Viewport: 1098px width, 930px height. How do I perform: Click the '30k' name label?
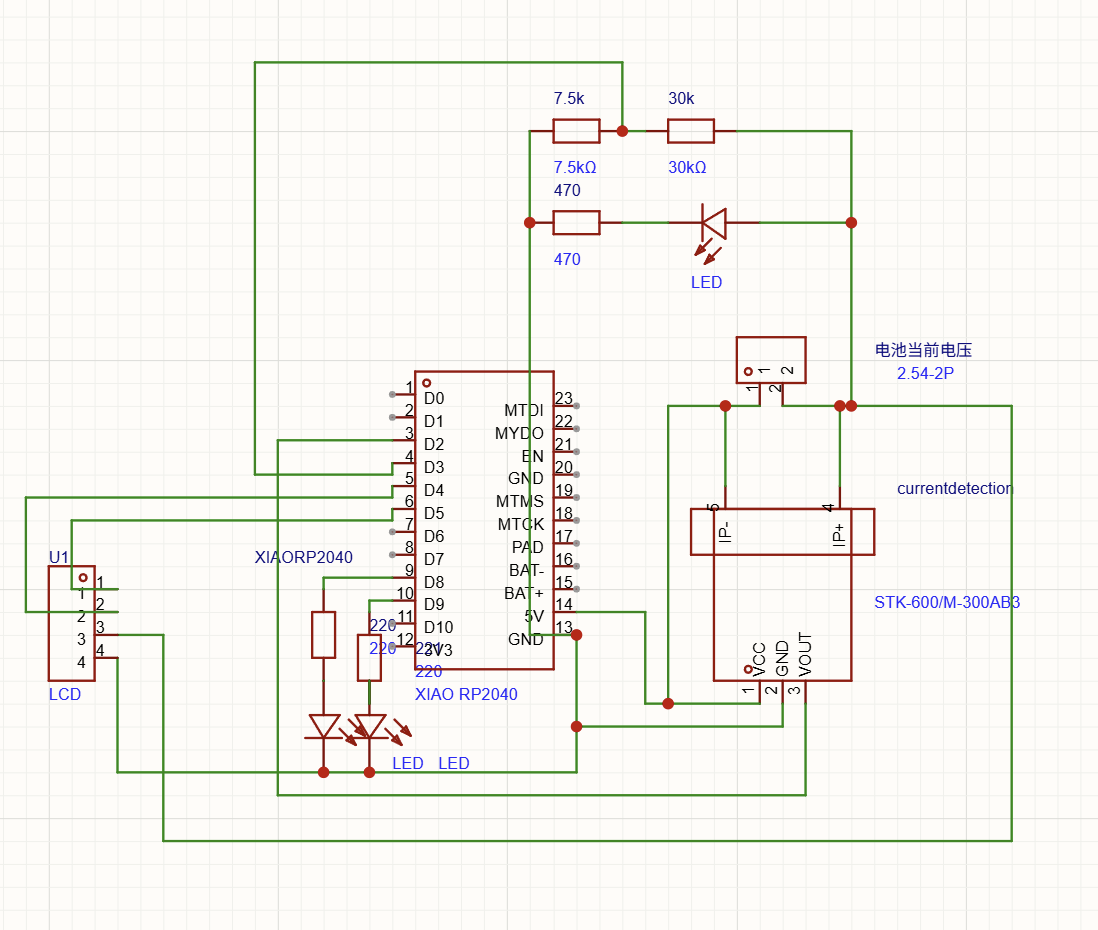681,98
